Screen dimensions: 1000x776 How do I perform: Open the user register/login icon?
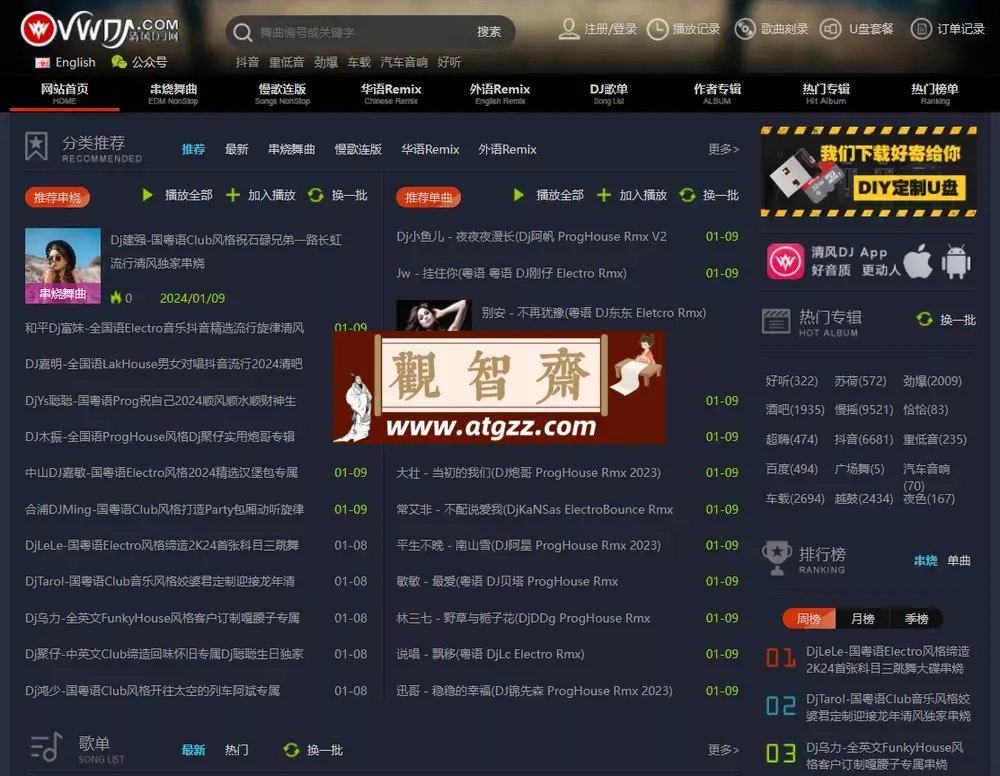click(x=568, y=29)
